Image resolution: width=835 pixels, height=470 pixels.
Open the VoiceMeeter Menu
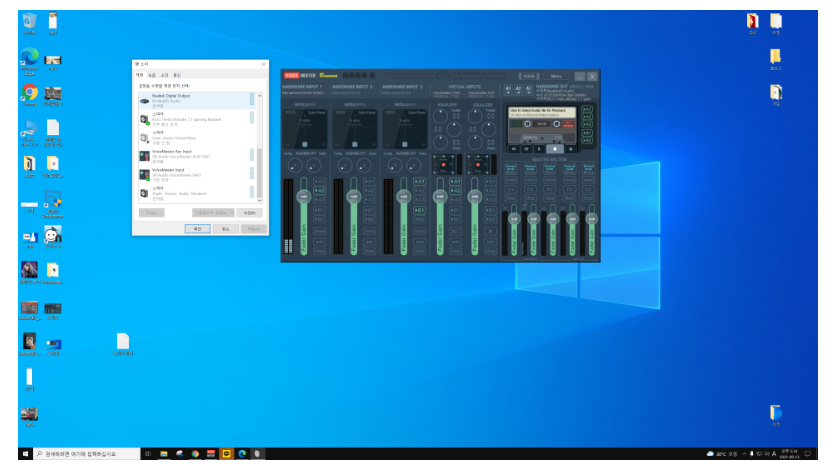tap(556, 76)
